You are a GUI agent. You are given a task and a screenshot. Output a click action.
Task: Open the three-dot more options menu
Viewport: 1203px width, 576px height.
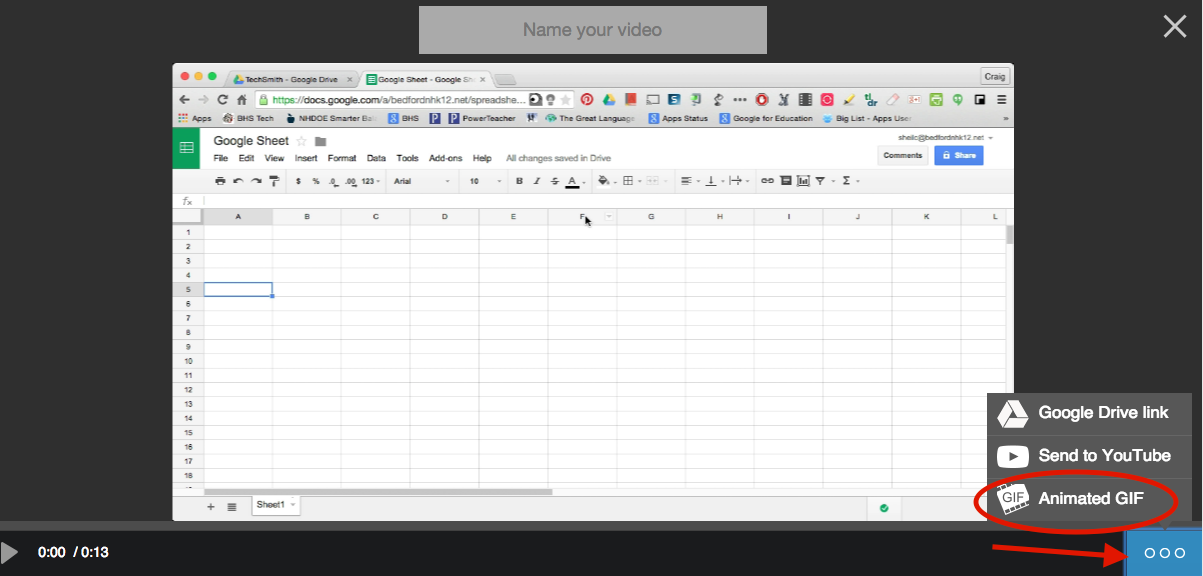coord(1164,553)
